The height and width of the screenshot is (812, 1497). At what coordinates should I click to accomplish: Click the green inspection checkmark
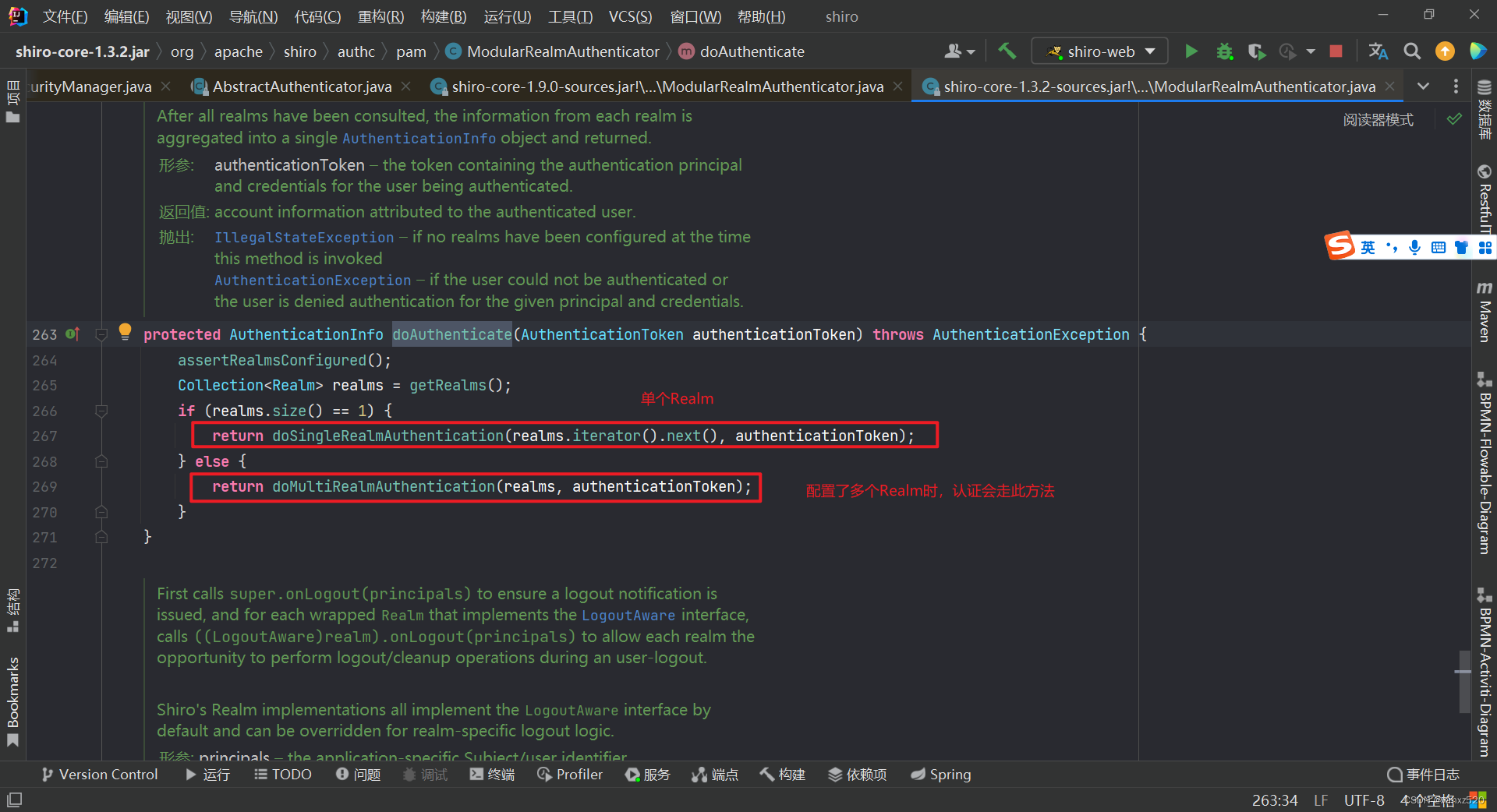[1454, 119]
